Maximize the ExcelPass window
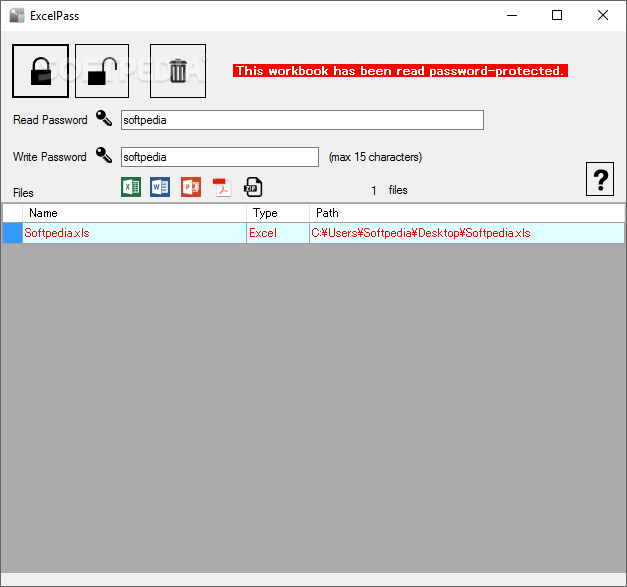 click(x=557, y=16)
